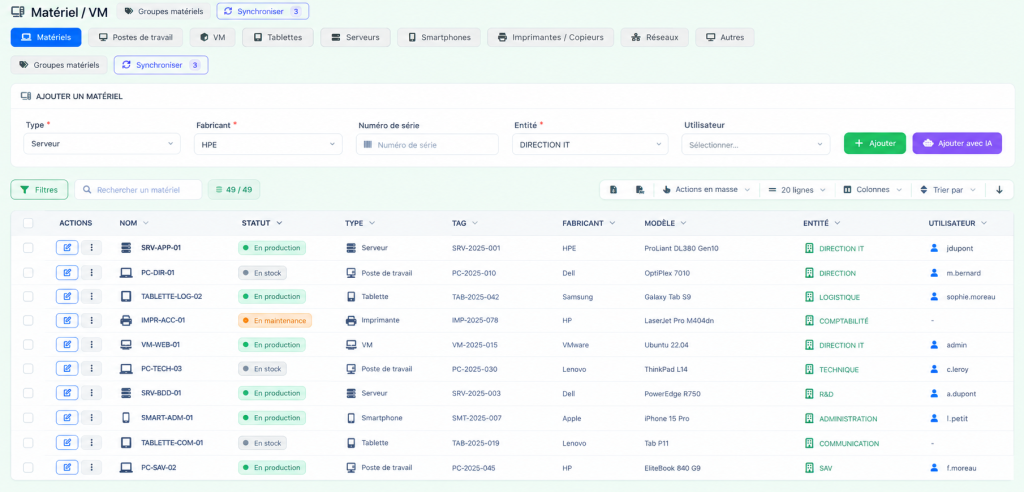Viewport: 1024px width, 492px height.
Task: Click the green Ajouter button
Action: 875,143
